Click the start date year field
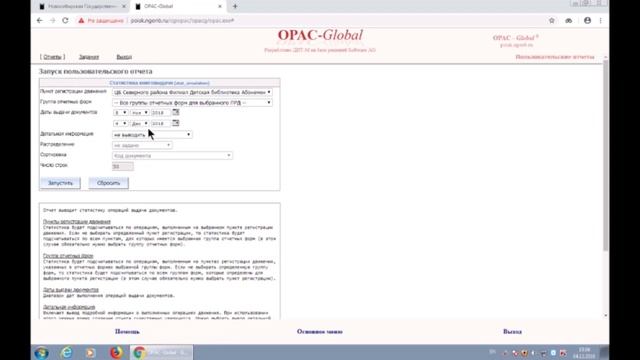This screenshot has width=640, height=360. 160,112
